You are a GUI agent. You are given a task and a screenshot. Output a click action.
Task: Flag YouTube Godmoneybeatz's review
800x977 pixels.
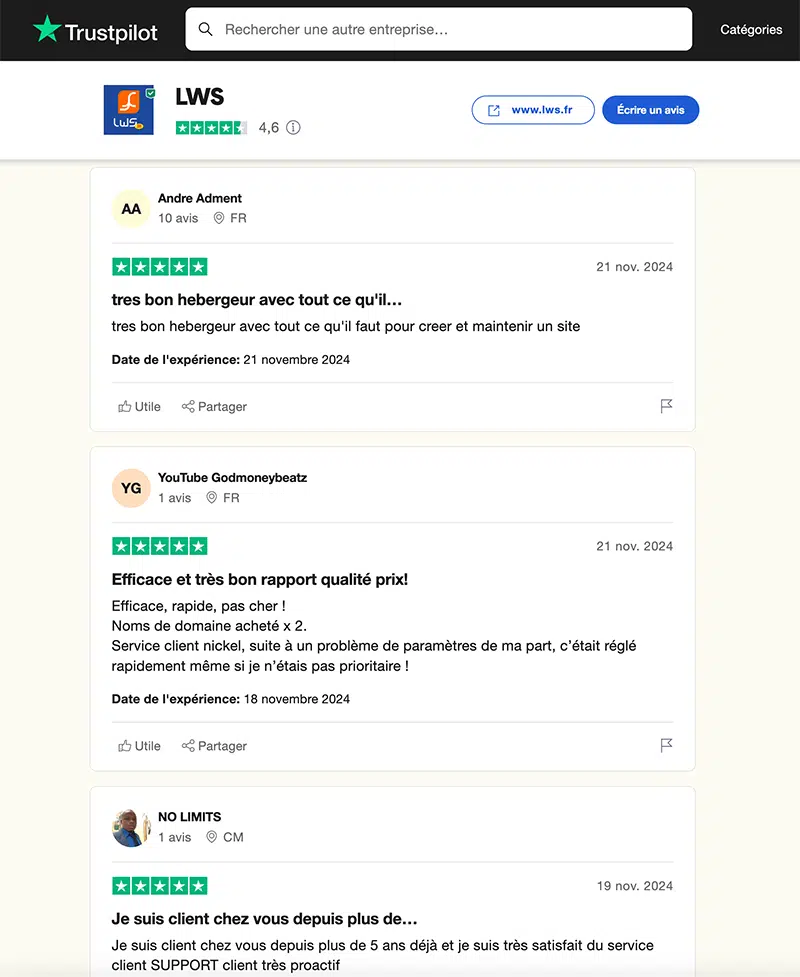pos(666,746)
